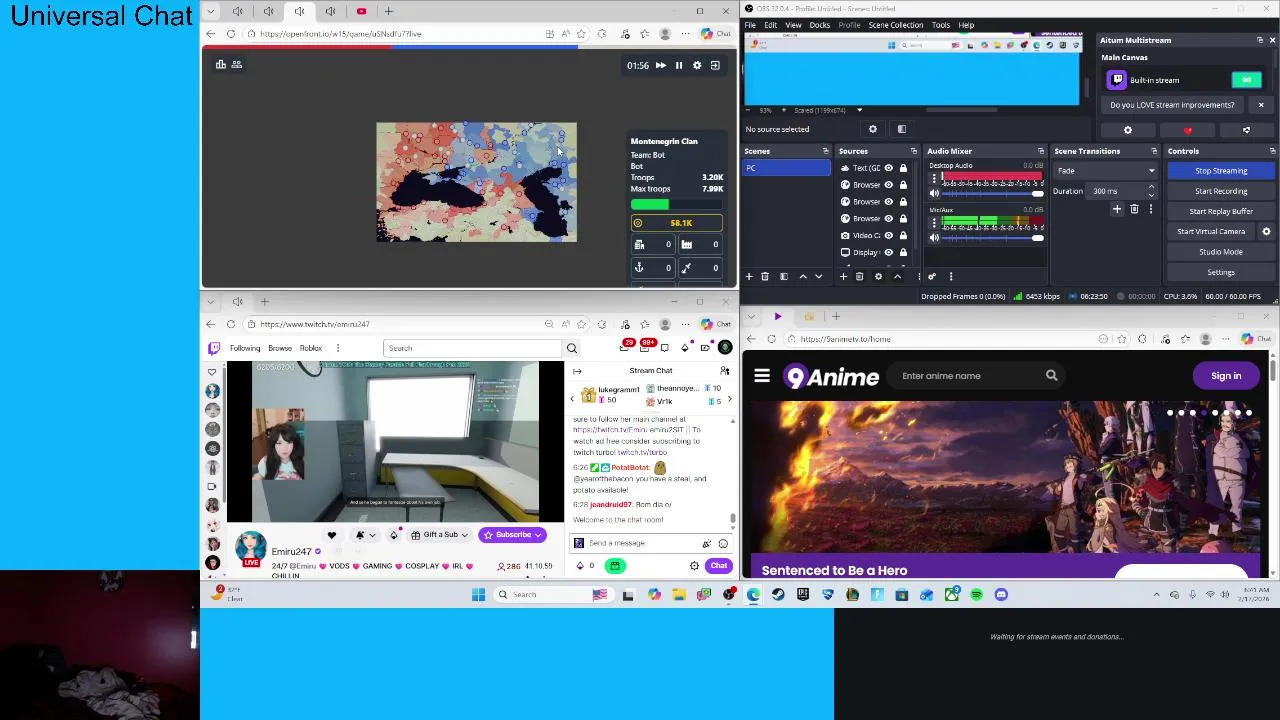
Task: Click Sign in on 9Anime
Action: [1226, 376]
